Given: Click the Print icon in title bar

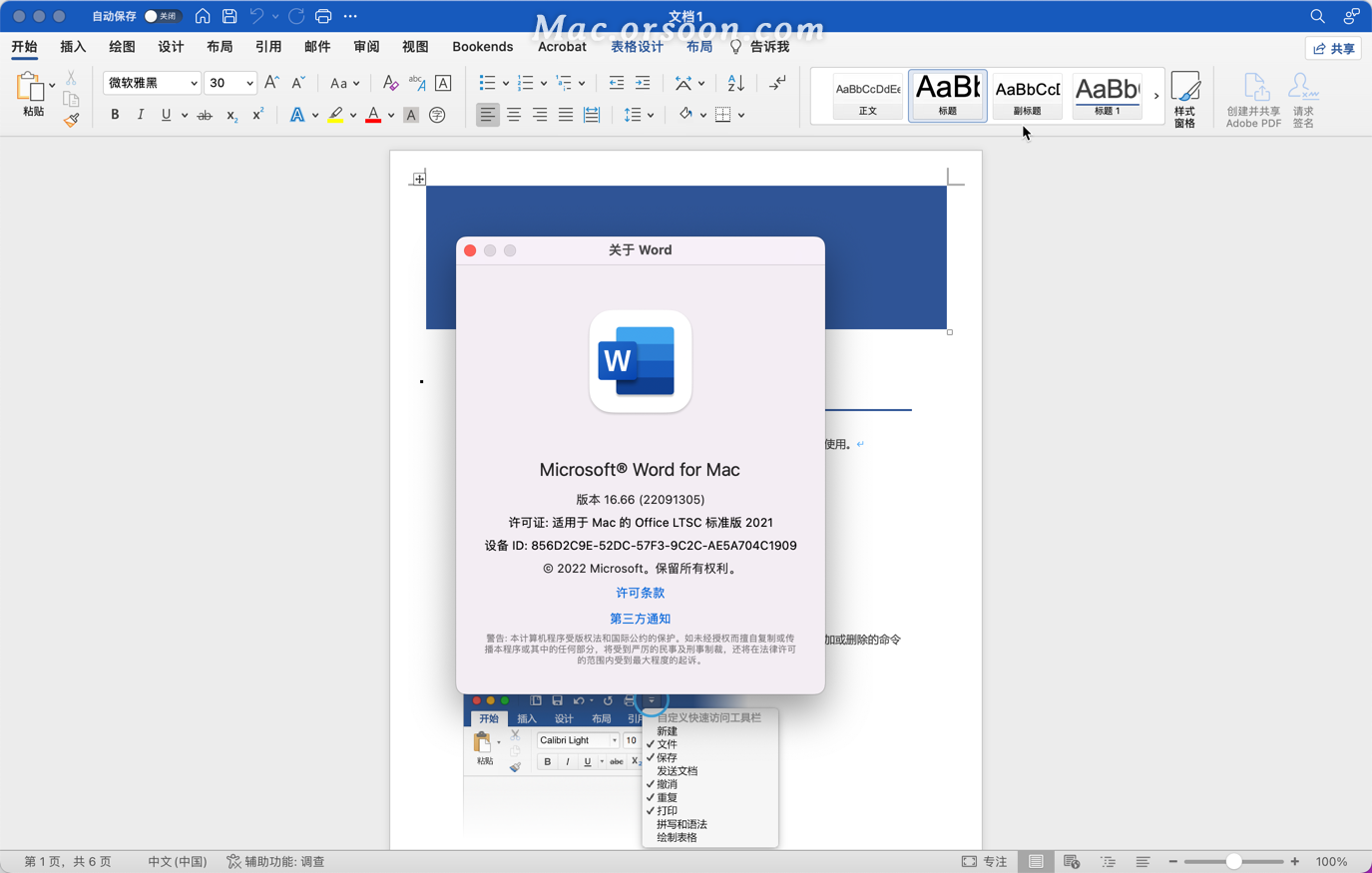Looking at the screenshot, I should [x=323, y=16].
